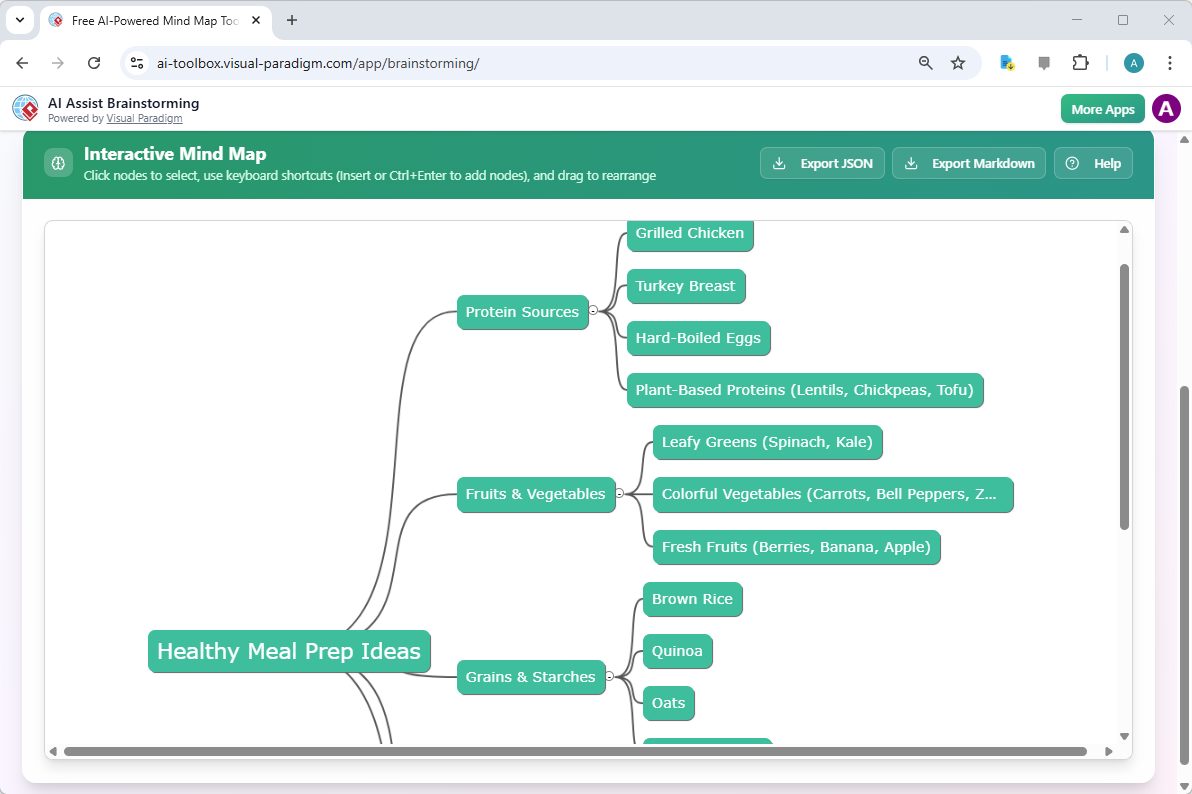Switch to the Free AI-Powered Mind Map tab
Image resolution: width=1192 pixels, height=794 pixels.
pos(150,20)
